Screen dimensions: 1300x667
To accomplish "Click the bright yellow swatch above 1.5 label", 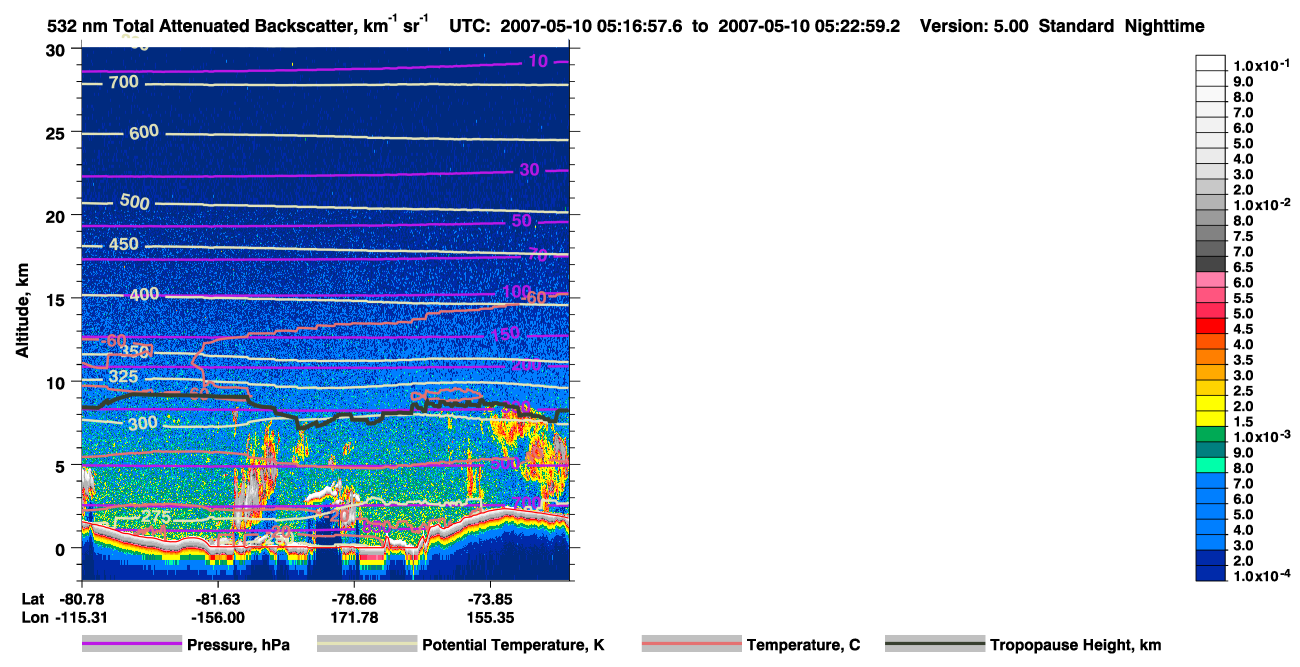I will [1210, 418].
